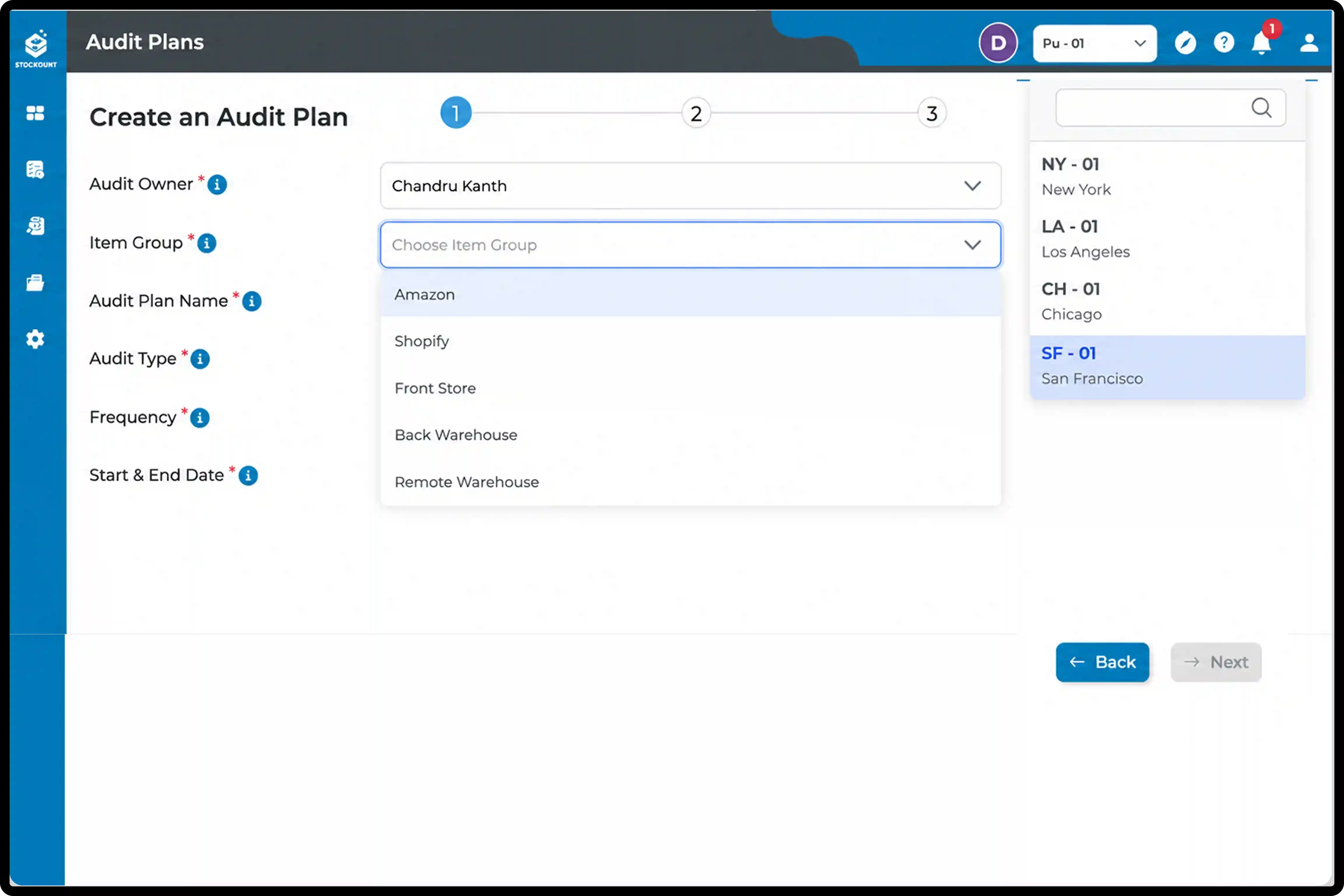1344x896 pixels.
Task: Click the StockCount logo icon
Action: (x=35, y=48)
